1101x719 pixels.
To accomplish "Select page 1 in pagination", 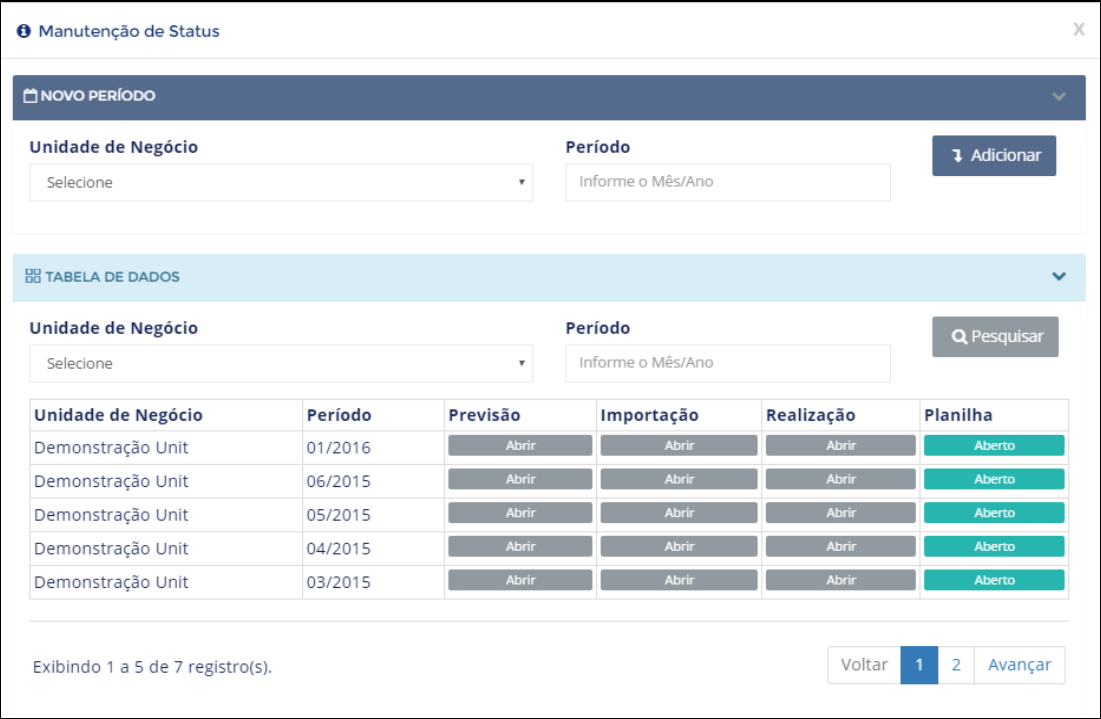I will pos(919,665).
